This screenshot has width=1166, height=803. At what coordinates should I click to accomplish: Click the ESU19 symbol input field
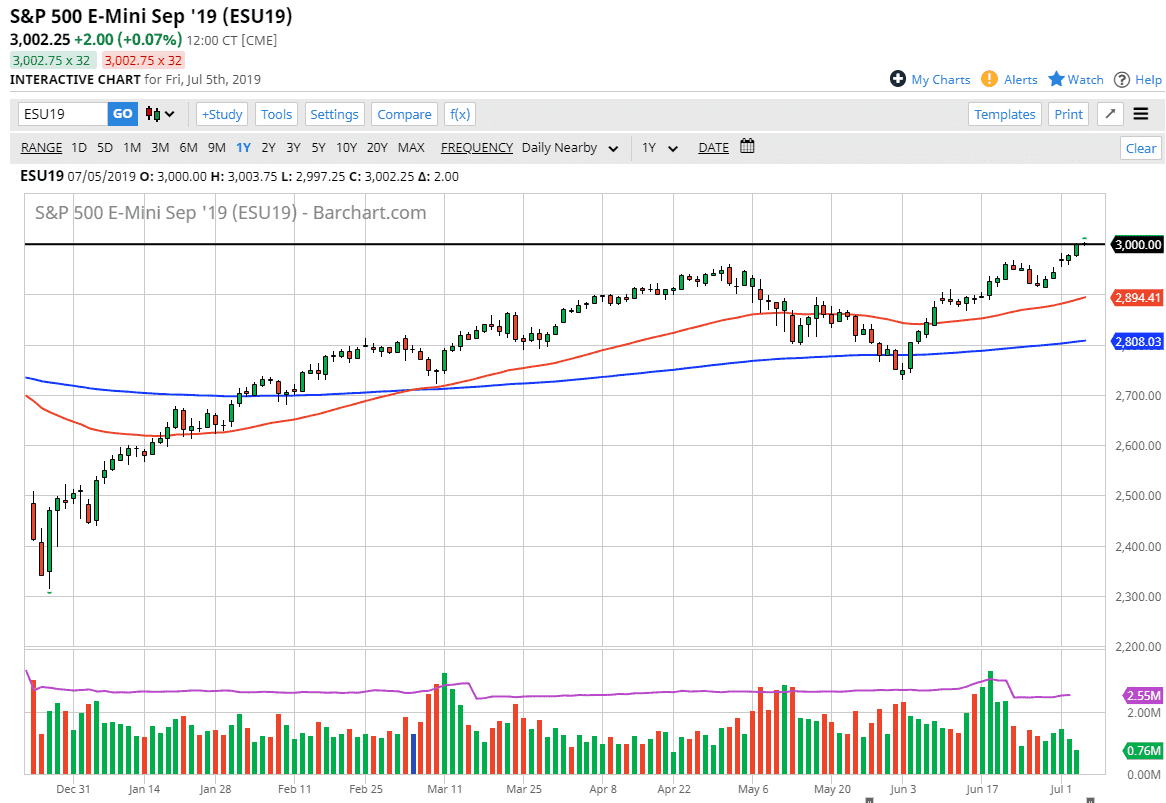tap(63, 114)
